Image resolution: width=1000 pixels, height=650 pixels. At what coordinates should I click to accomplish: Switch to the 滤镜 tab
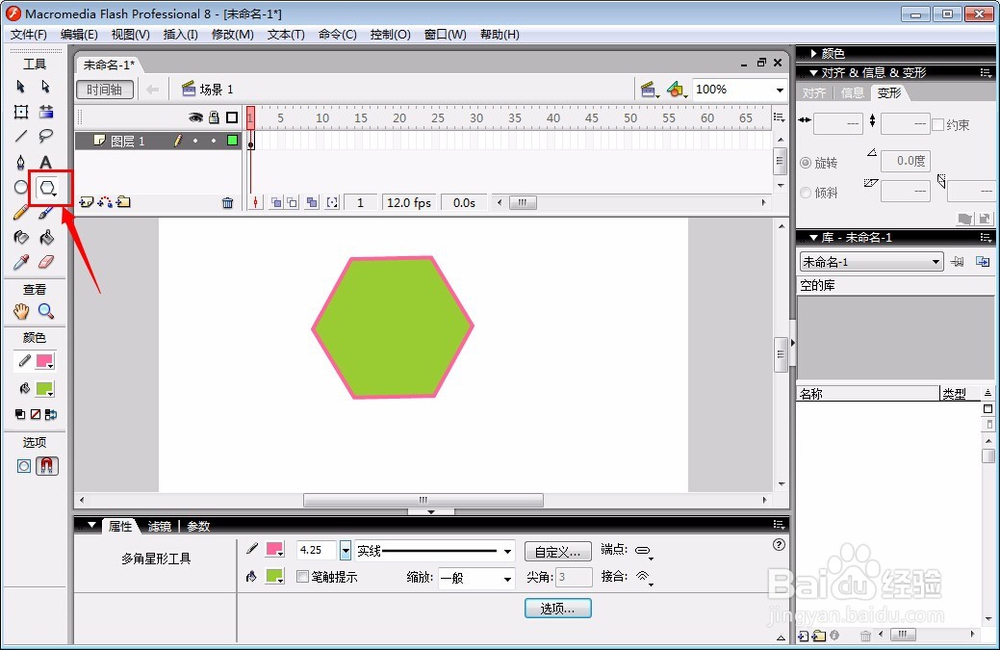click(x=159, y=526)
